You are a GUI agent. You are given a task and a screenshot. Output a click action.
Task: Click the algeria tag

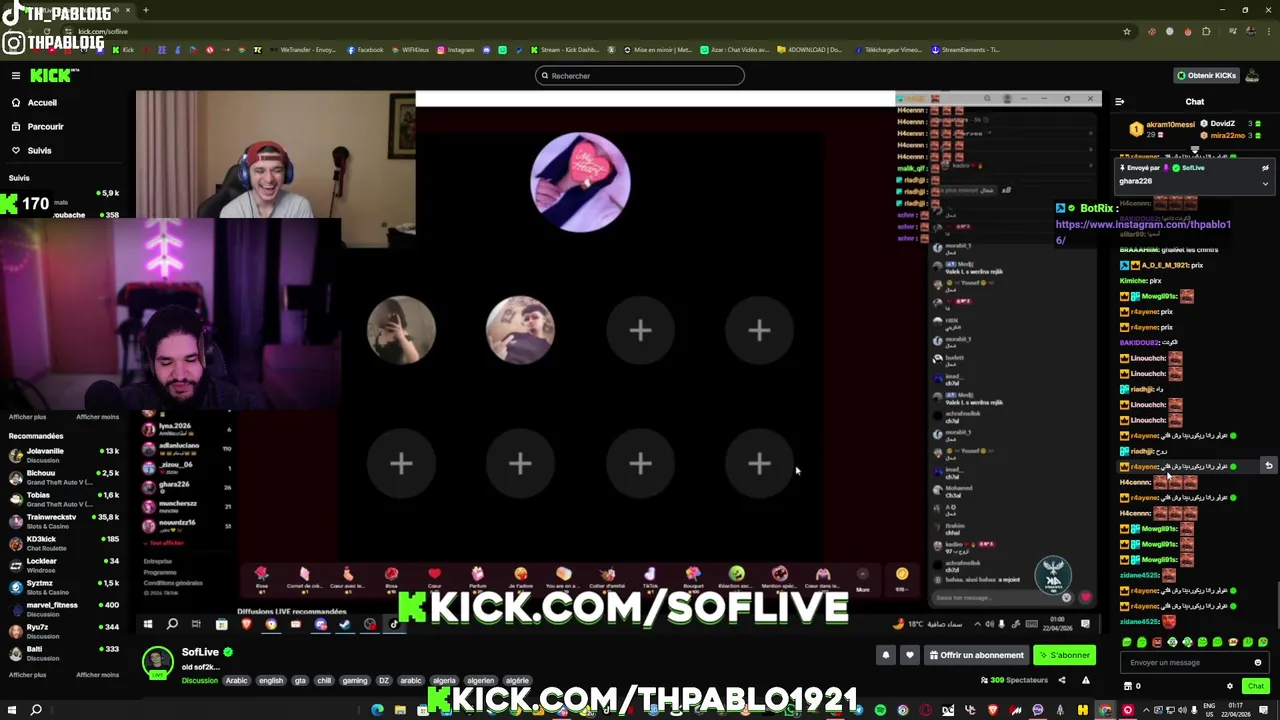pos(444,681)
